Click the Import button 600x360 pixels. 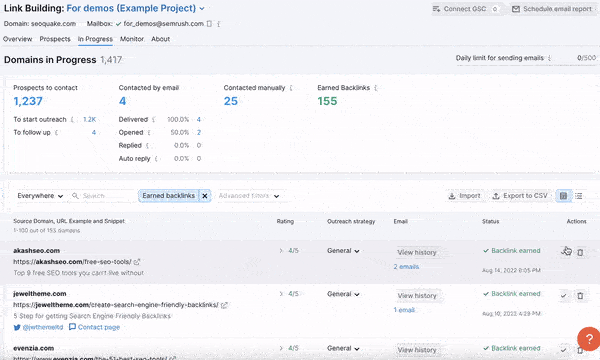pos(464,196)
